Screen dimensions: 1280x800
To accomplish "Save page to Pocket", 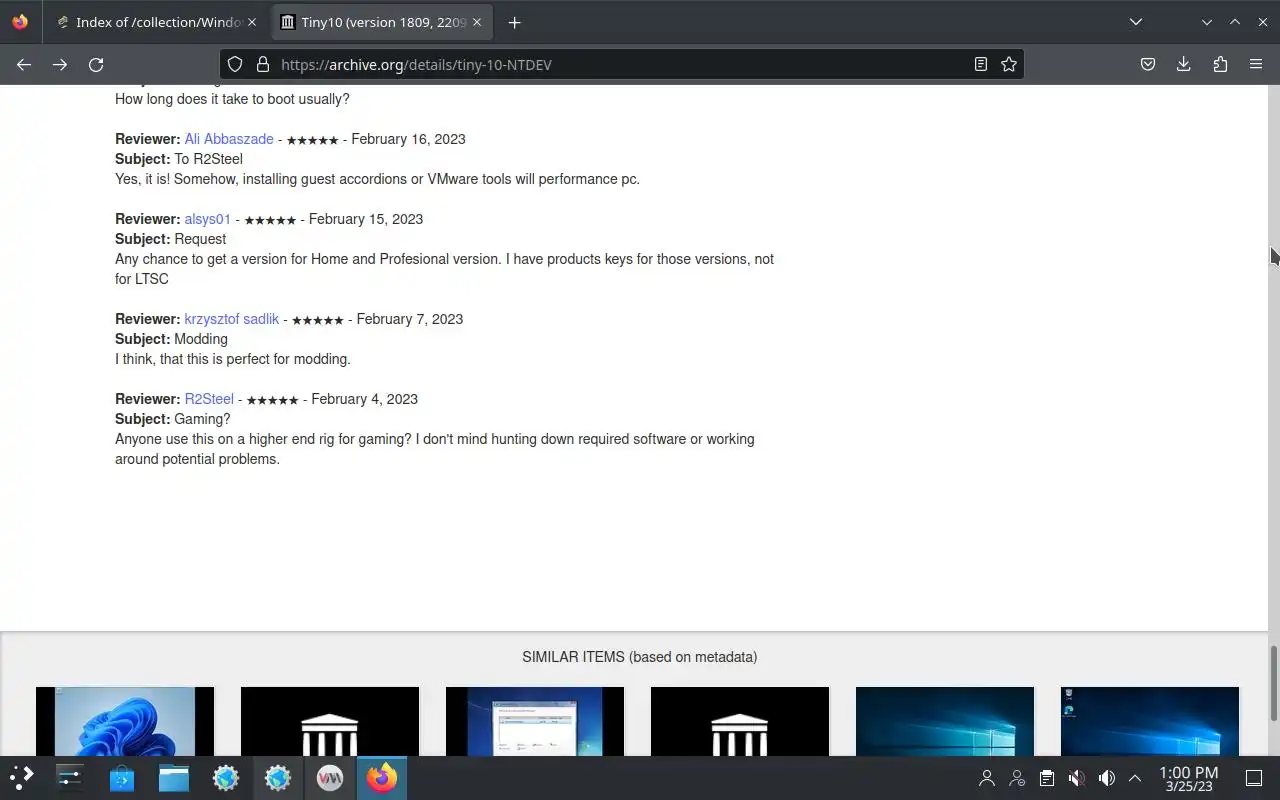I will pos(1148,64).
